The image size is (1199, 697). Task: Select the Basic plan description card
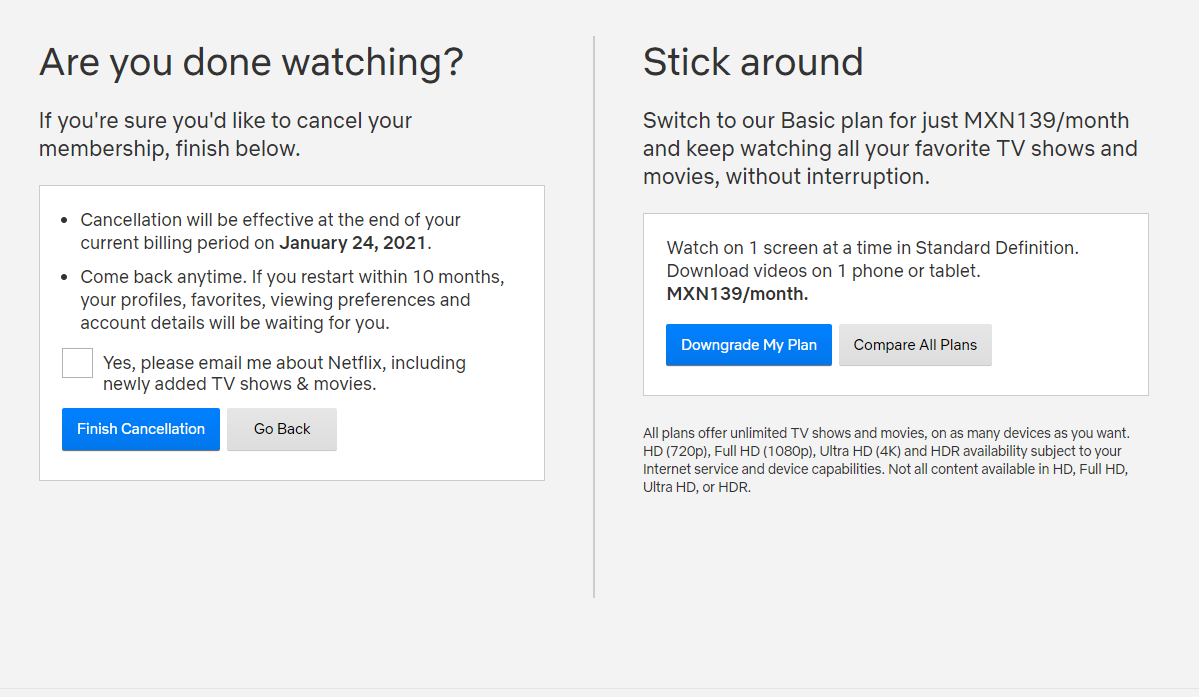point(895,304)
